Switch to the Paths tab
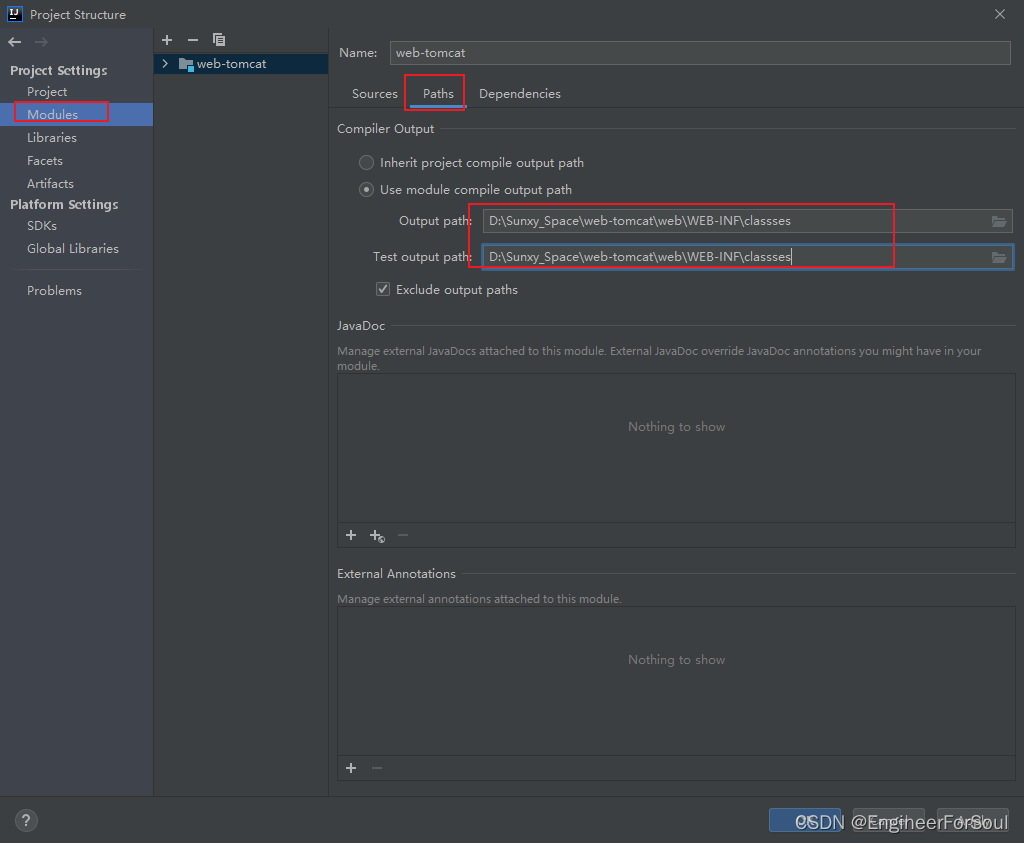The image size is (1024, 843). (438, 94)
